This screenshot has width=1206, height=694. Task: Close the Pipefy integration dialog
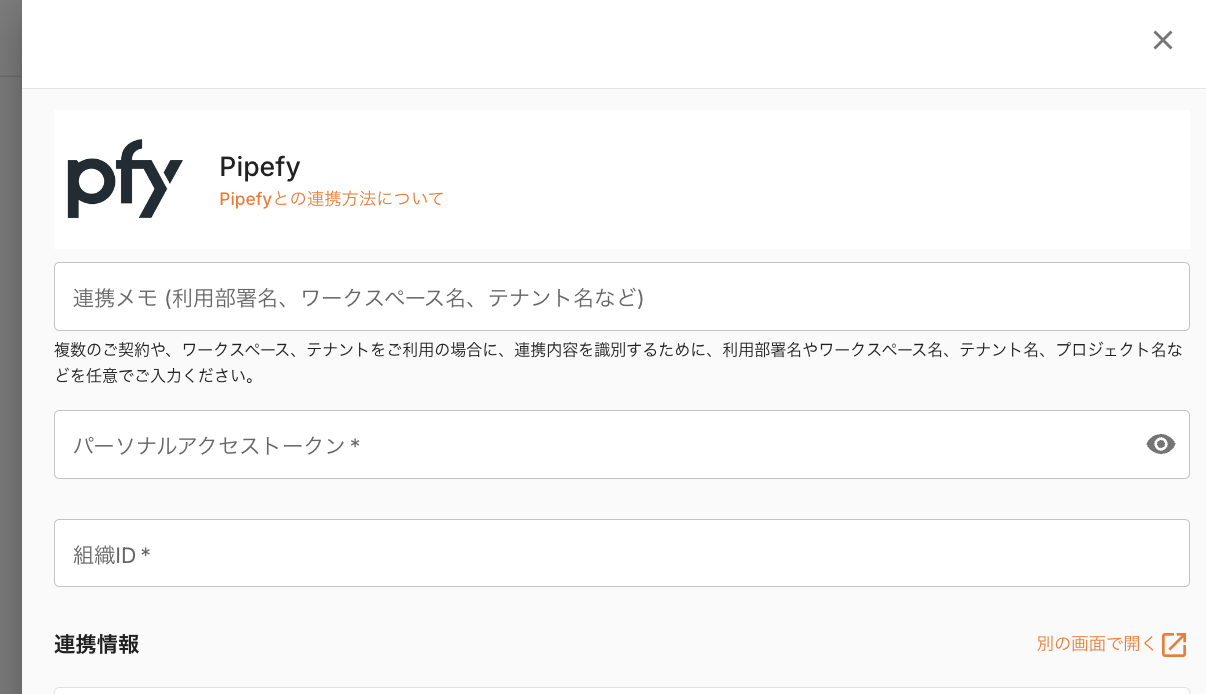(x=1162, y=40)
